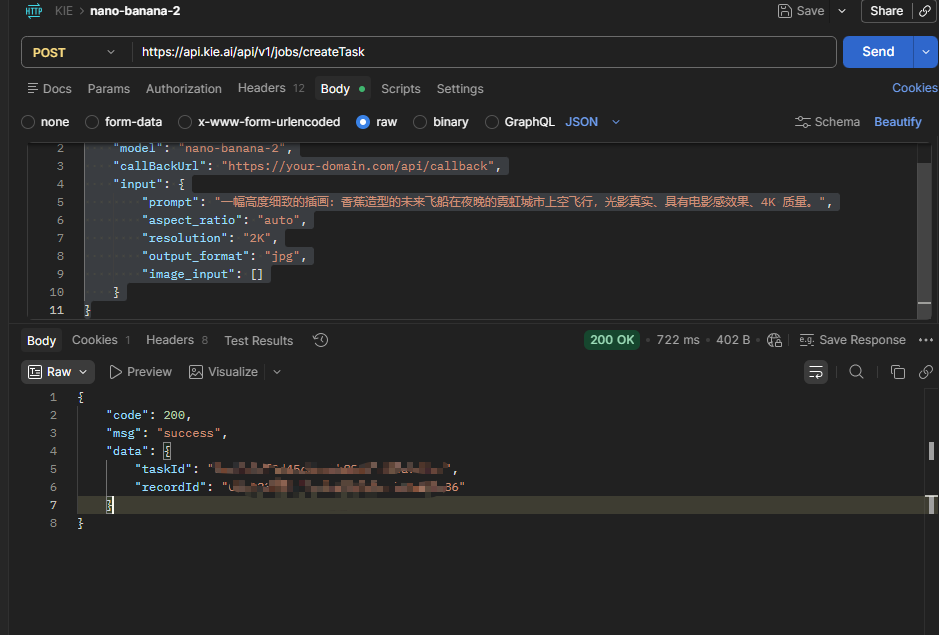Open the Test Results response tab
This screenshot has height=635, width=939.
point(258,340)
